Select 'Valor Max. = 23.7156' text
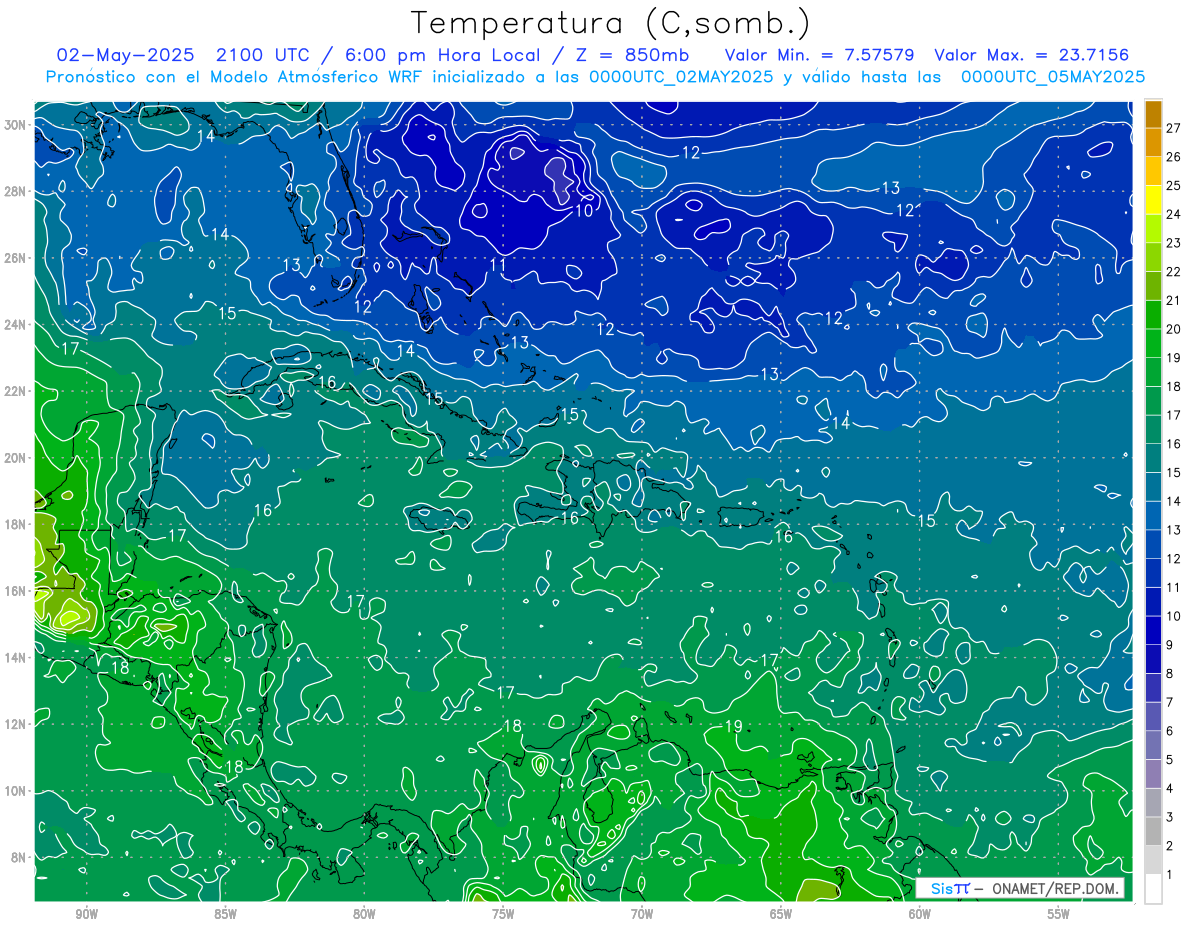The height and width of the screenshot is (927, 1200). 1031,55
